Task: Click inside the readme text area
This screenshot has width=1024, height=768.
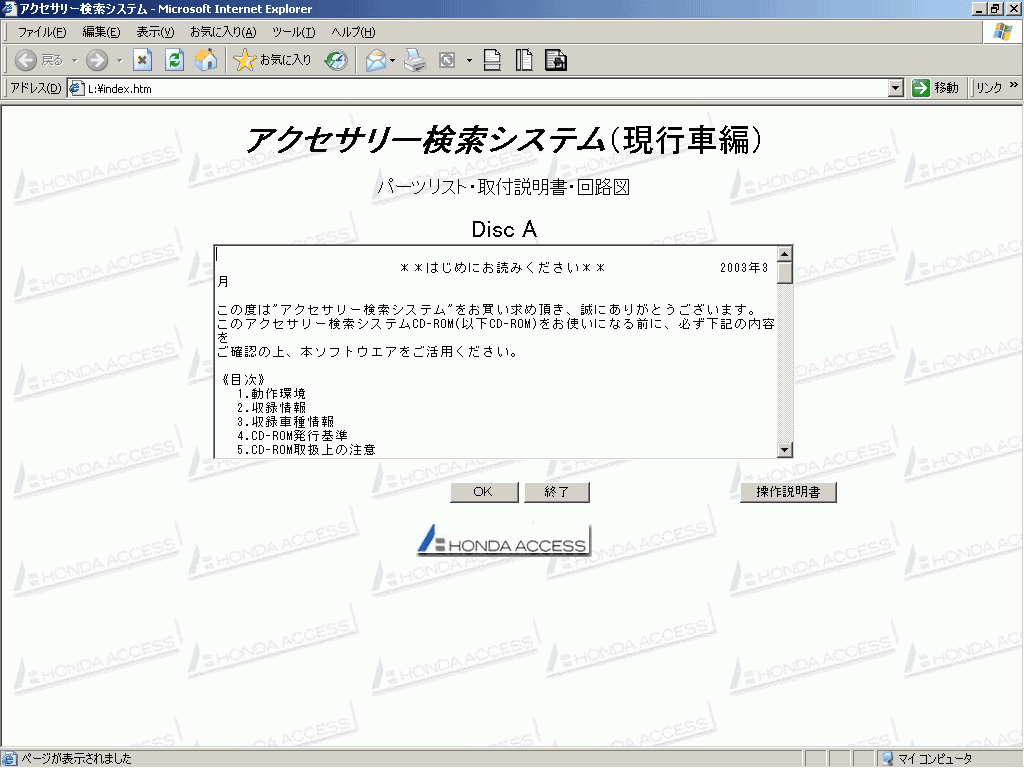Action: click(x=496, y=351)
